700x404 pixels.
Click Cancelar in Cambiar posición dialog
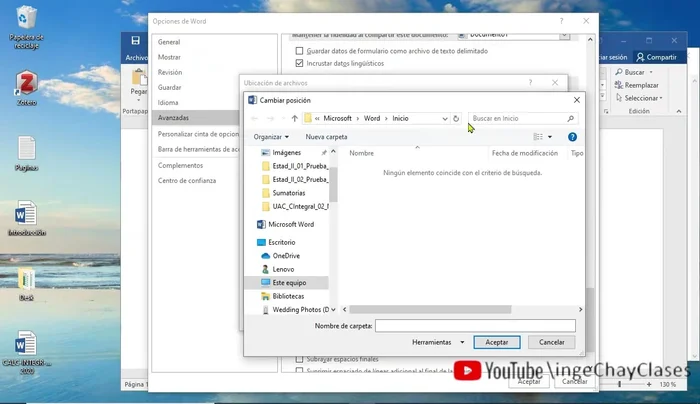[551, 342]
